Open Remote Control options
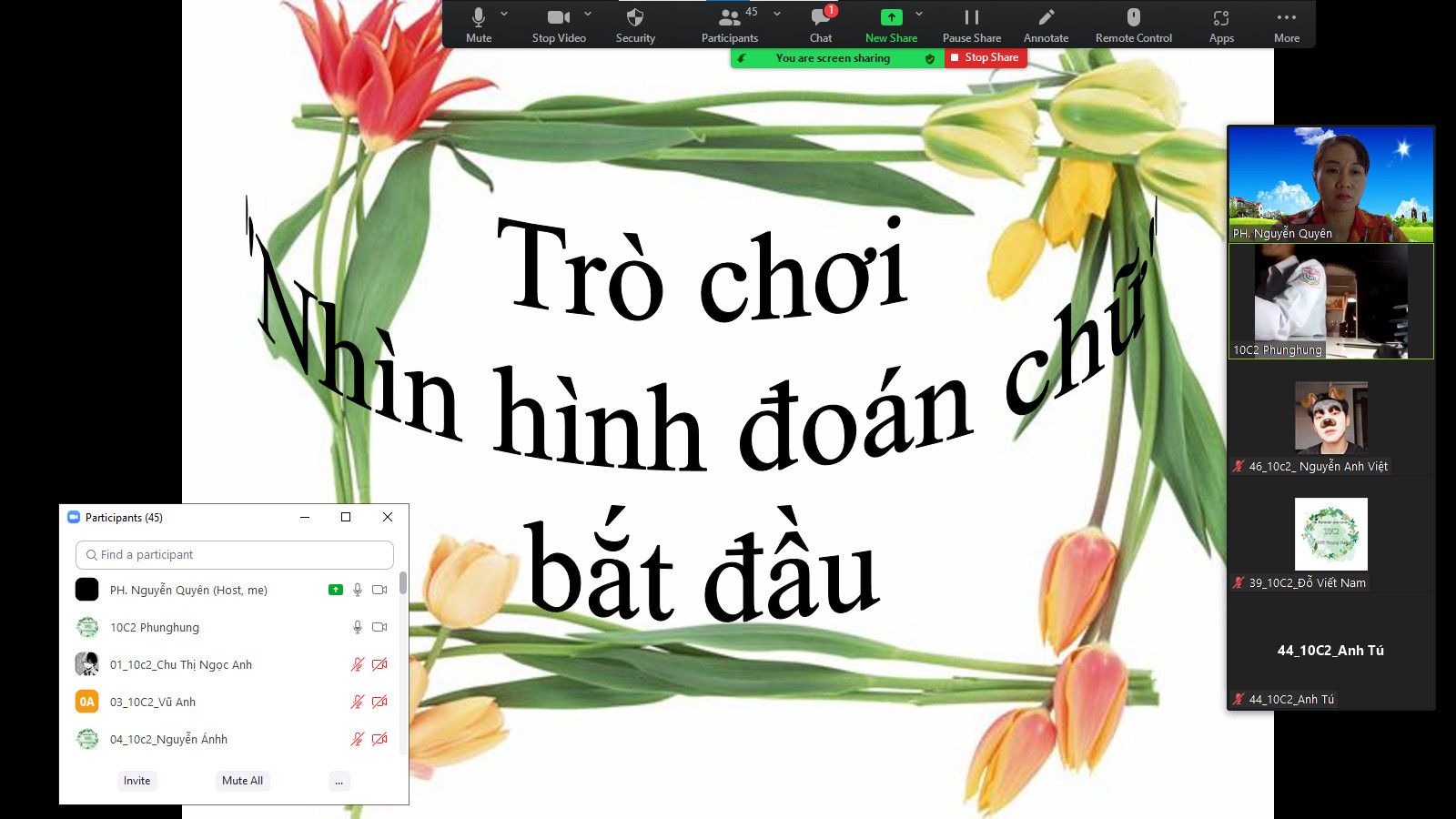Screen dimensions: 1456x819 point(1133,25)
